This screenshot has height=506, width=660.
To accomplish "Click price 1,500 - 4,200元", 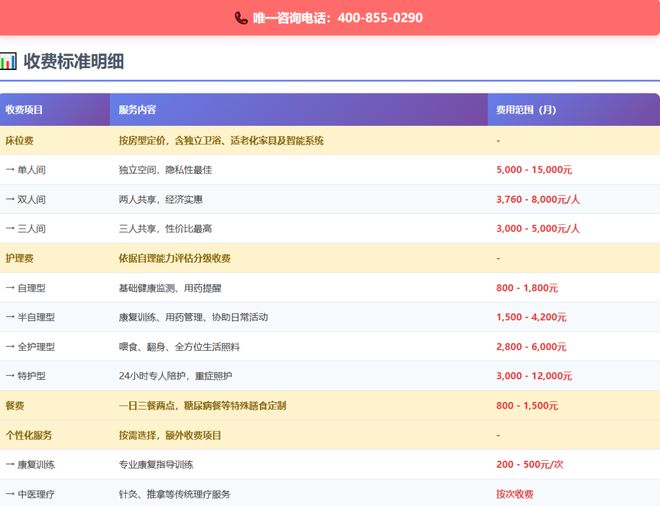I will tap(531, 317).
